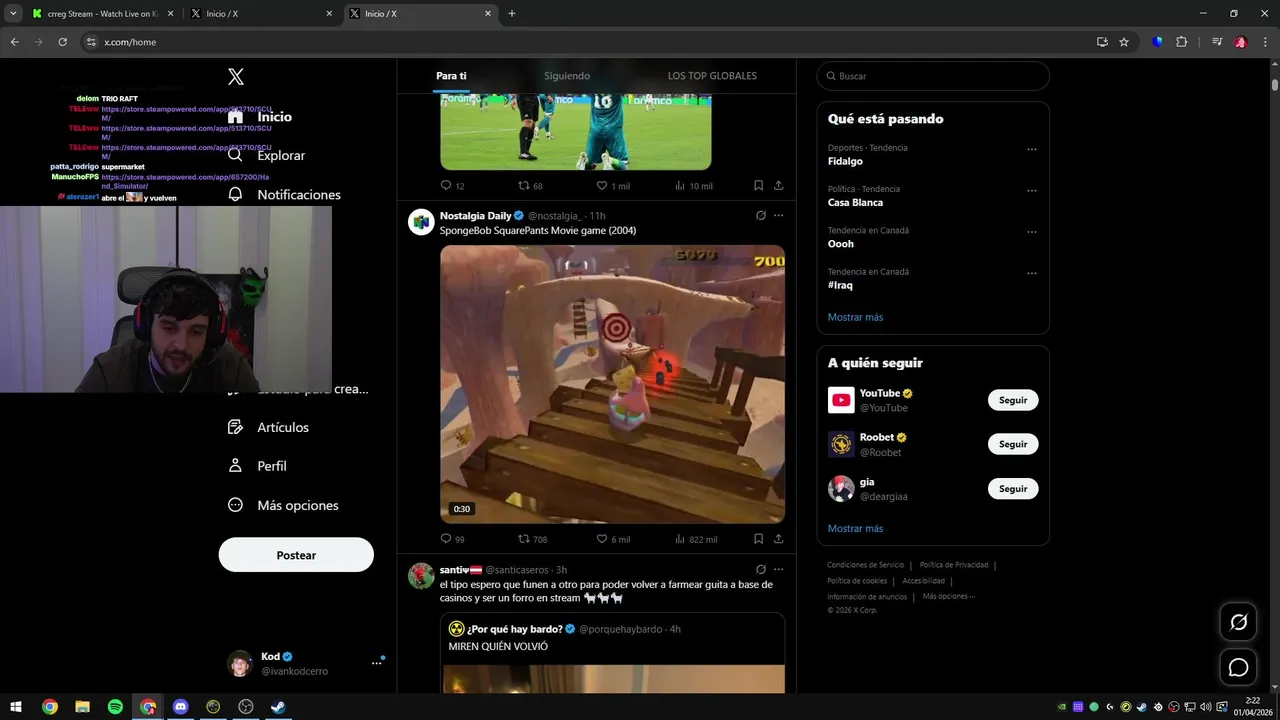Reply to the Nostalgia Daily post
This screenshot has height=720, width=1280.
(452, 539)
